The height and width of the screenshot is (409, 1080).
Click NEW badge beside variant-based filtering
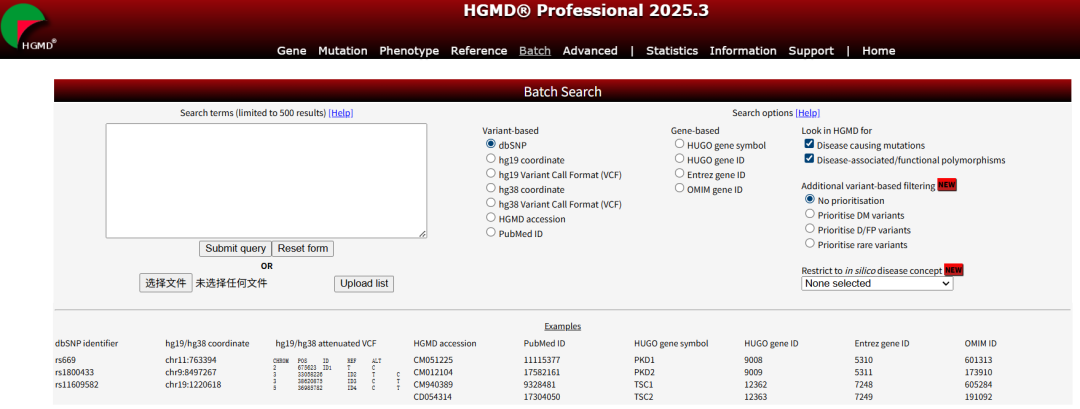click(x=947, y=185)
